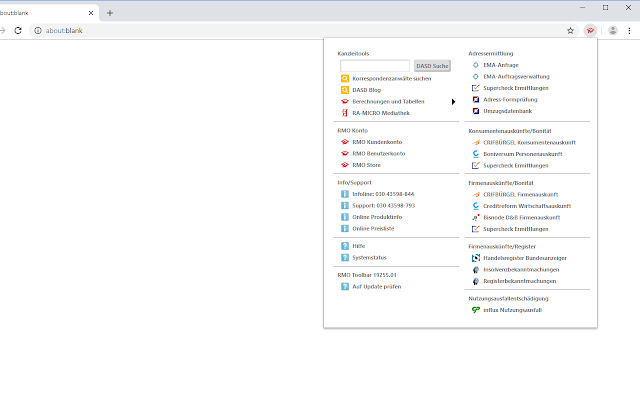Click the Online Preisliste info icon
Viewport: 640px width, 400px height.
(x=345, y=229)
